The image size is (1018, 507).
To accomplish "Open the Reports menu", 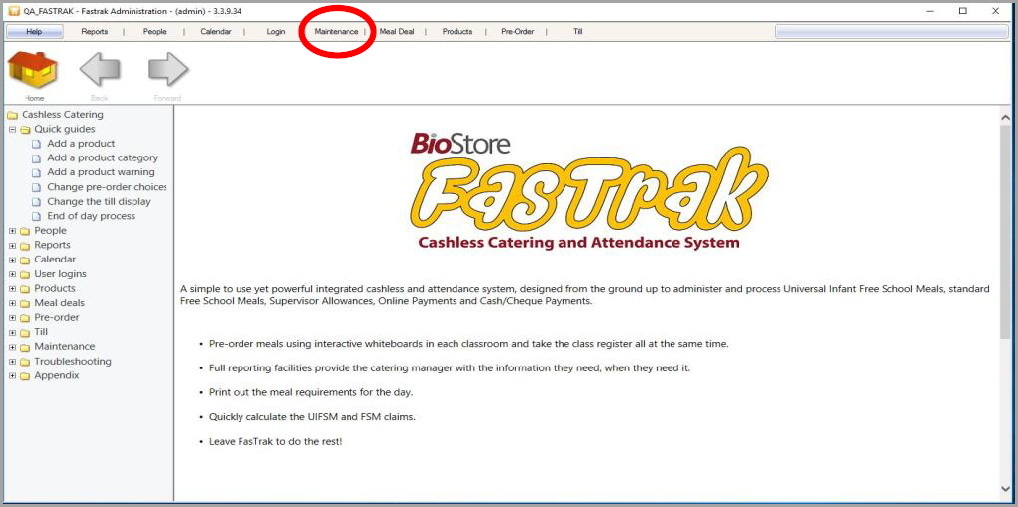I will pos(95,31).
